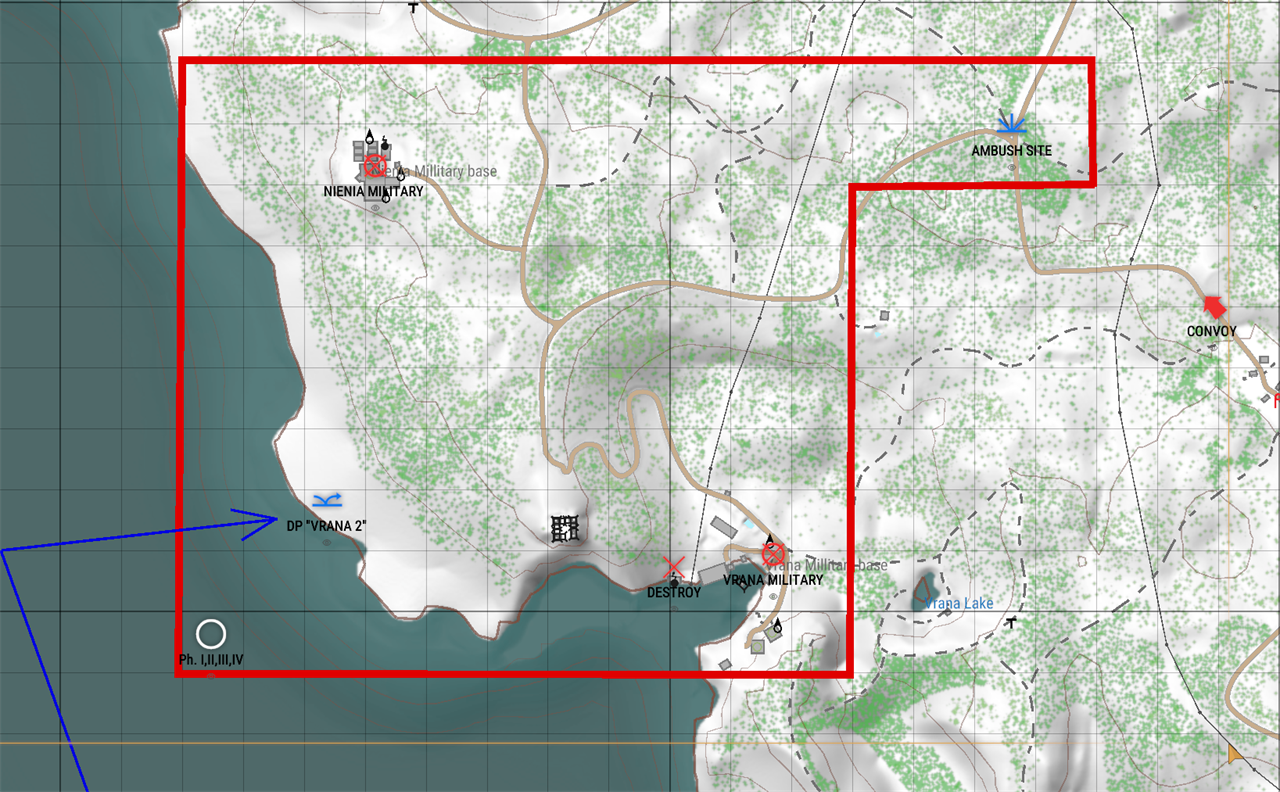
Task: Click the black grid fence icon near the coast
Action: click(x=566, y=528)
